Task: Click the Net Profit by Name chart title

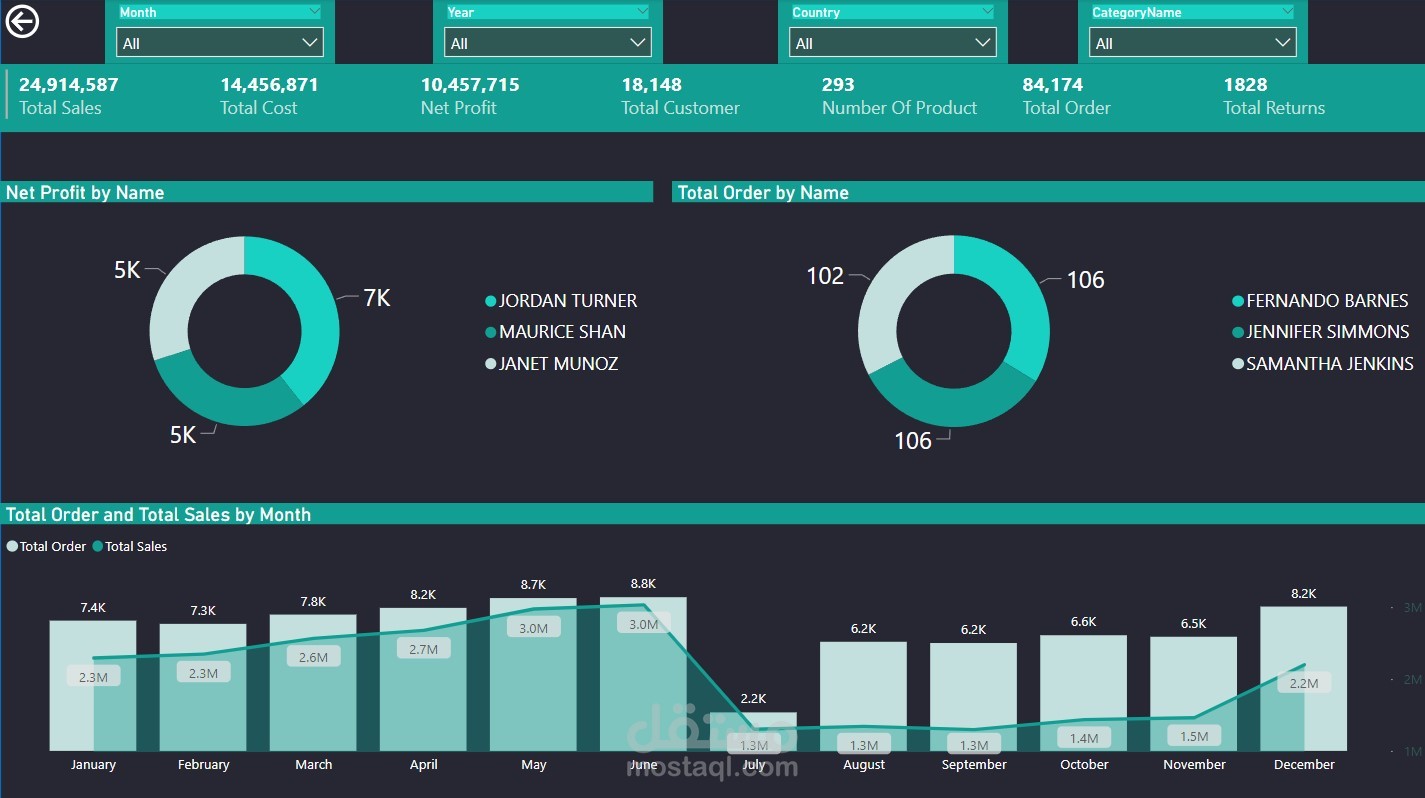Action: click(85, 192)
